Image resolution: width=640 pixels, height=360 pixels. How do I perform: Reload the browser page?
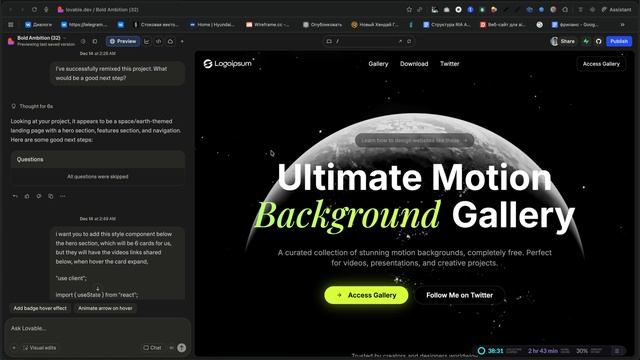point(34,9)
